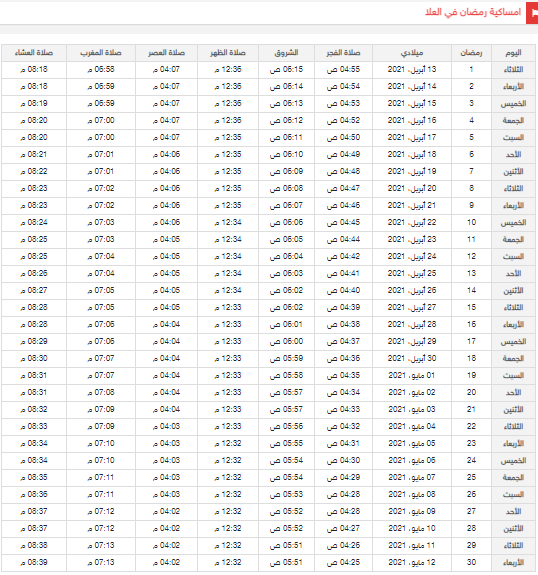Click the date cell 13 أبريل 2021
Viewport: 538px width, 575px height.
[x=412, y=69]
